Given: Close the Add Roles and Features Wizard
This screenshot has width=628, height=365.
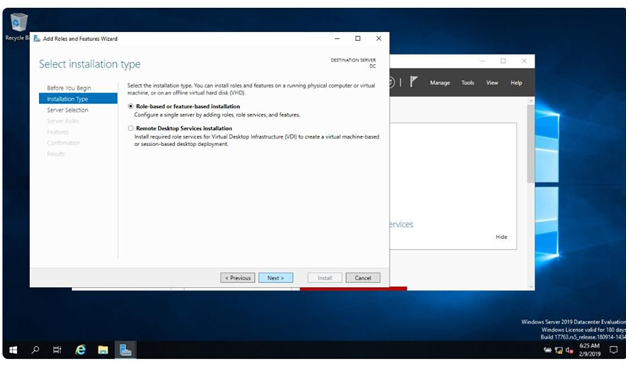Looking at the screenshot, I should [x=378, y=38].
